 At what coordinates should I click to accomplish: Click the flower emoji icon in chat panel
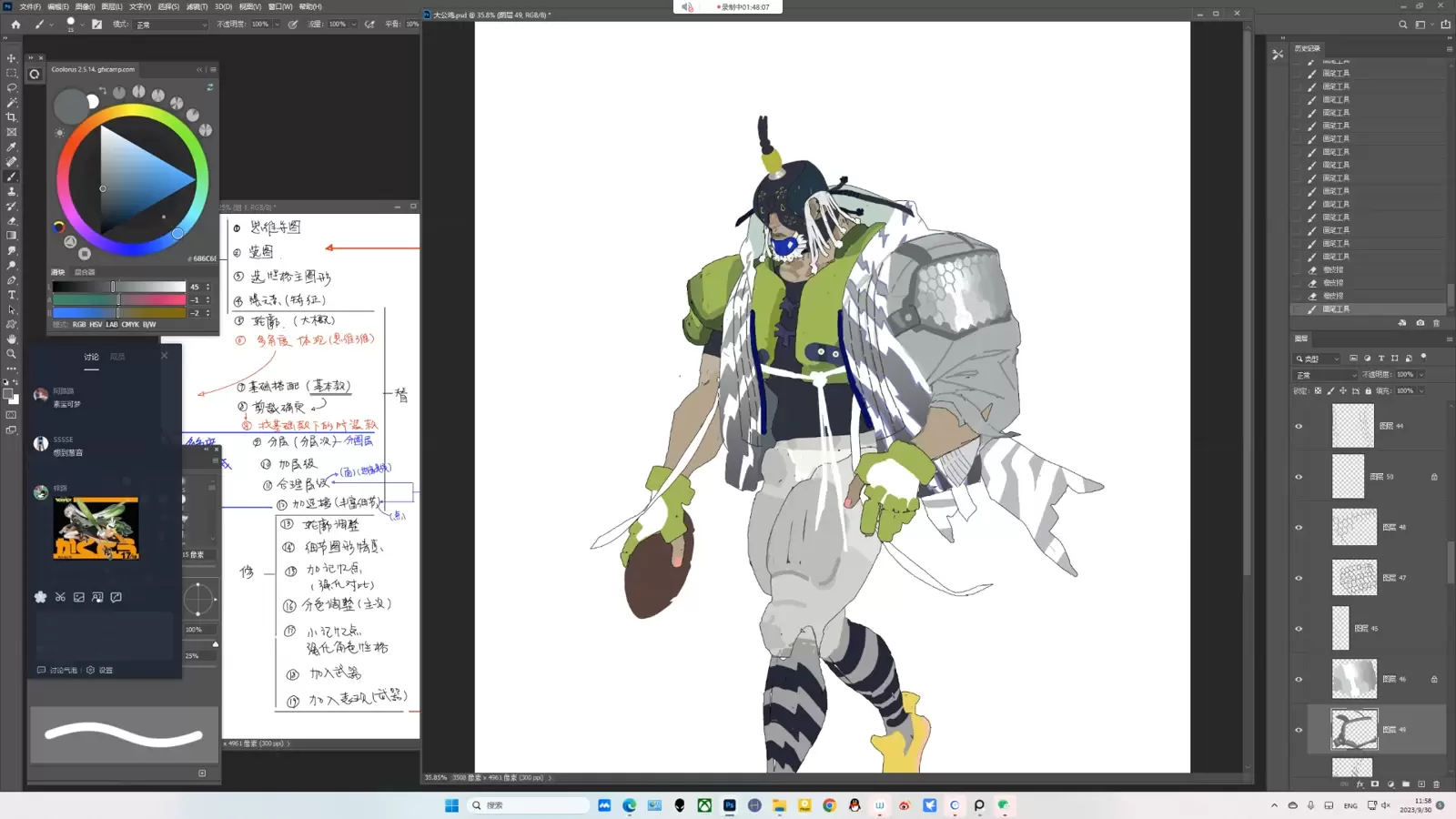click(40, 597)
